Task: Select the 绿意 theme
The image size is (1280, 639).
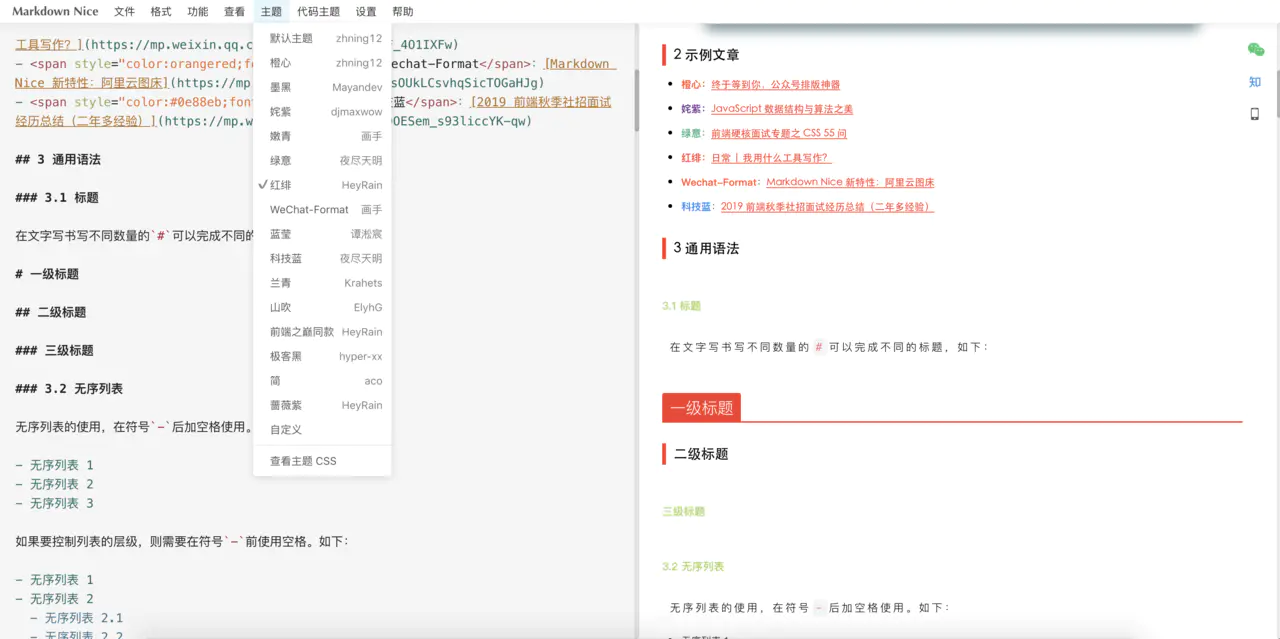Action: point(322,161)
